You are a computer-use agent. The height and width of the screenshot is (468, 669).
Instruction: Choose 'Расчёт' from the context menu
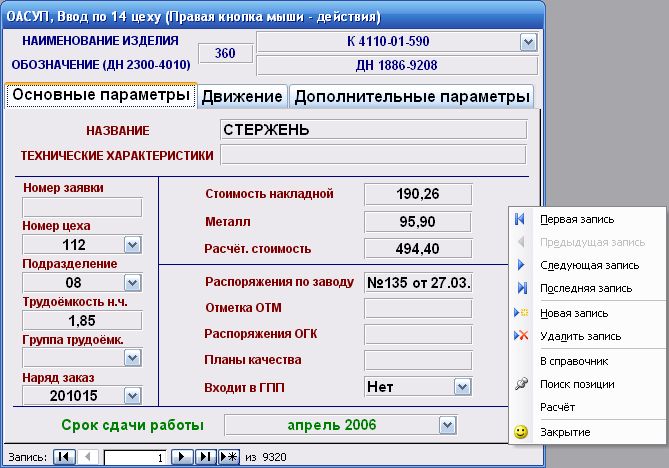(557, 407)
